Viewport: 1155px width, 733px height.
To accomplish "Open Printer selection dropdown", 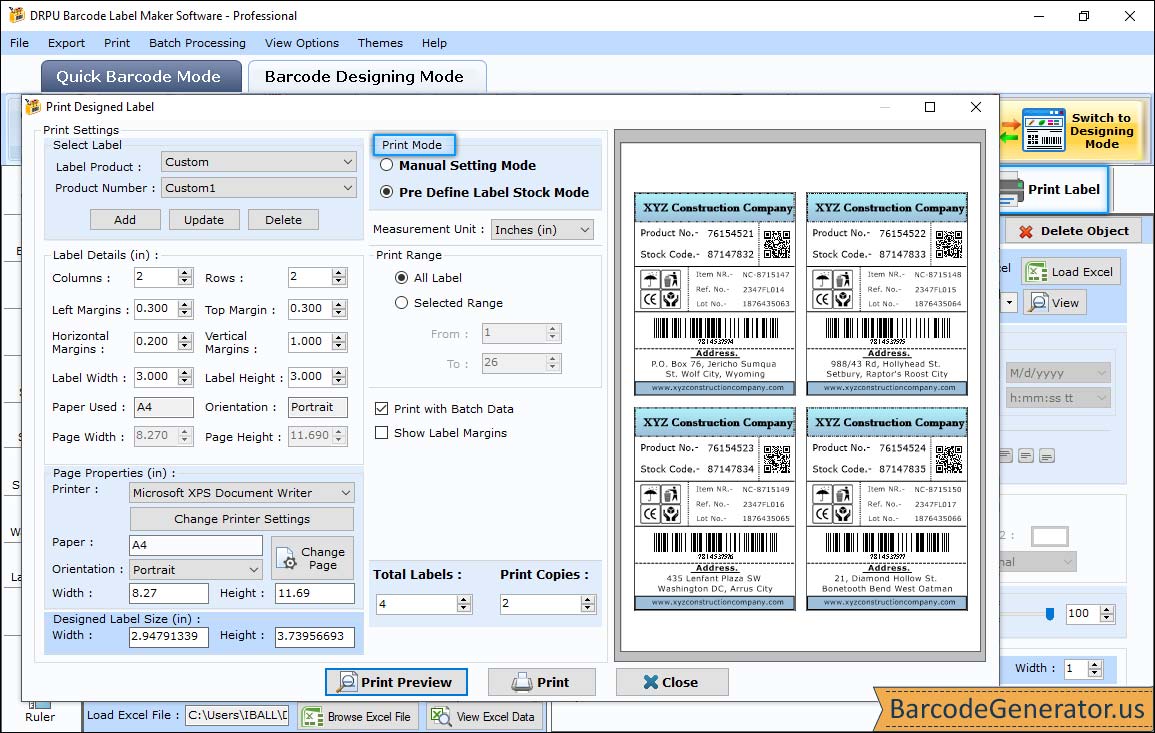I will (242, 493).
